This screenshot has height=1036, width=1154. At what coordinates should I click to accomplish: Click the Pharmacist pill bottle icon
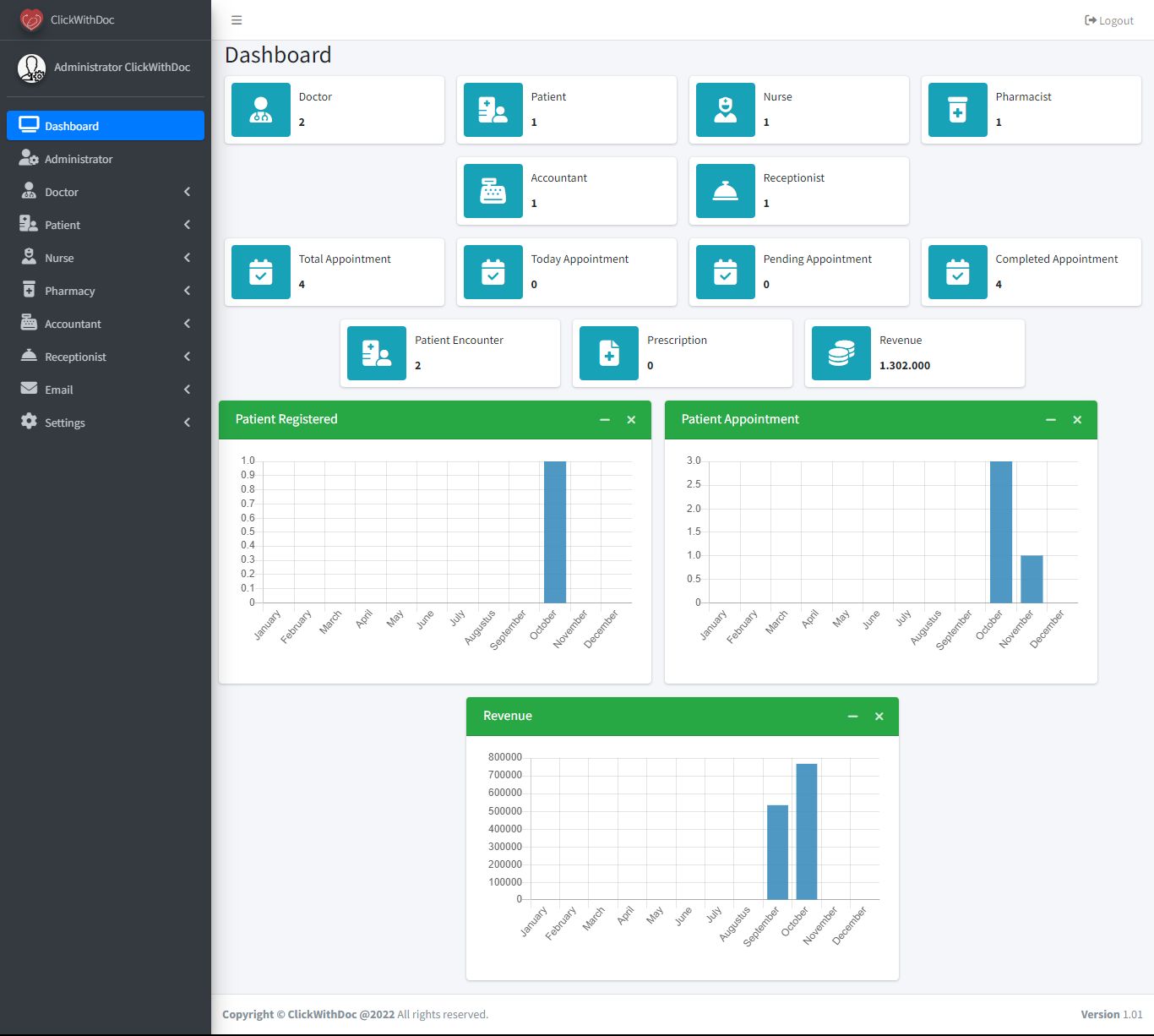tap(957, 110)
